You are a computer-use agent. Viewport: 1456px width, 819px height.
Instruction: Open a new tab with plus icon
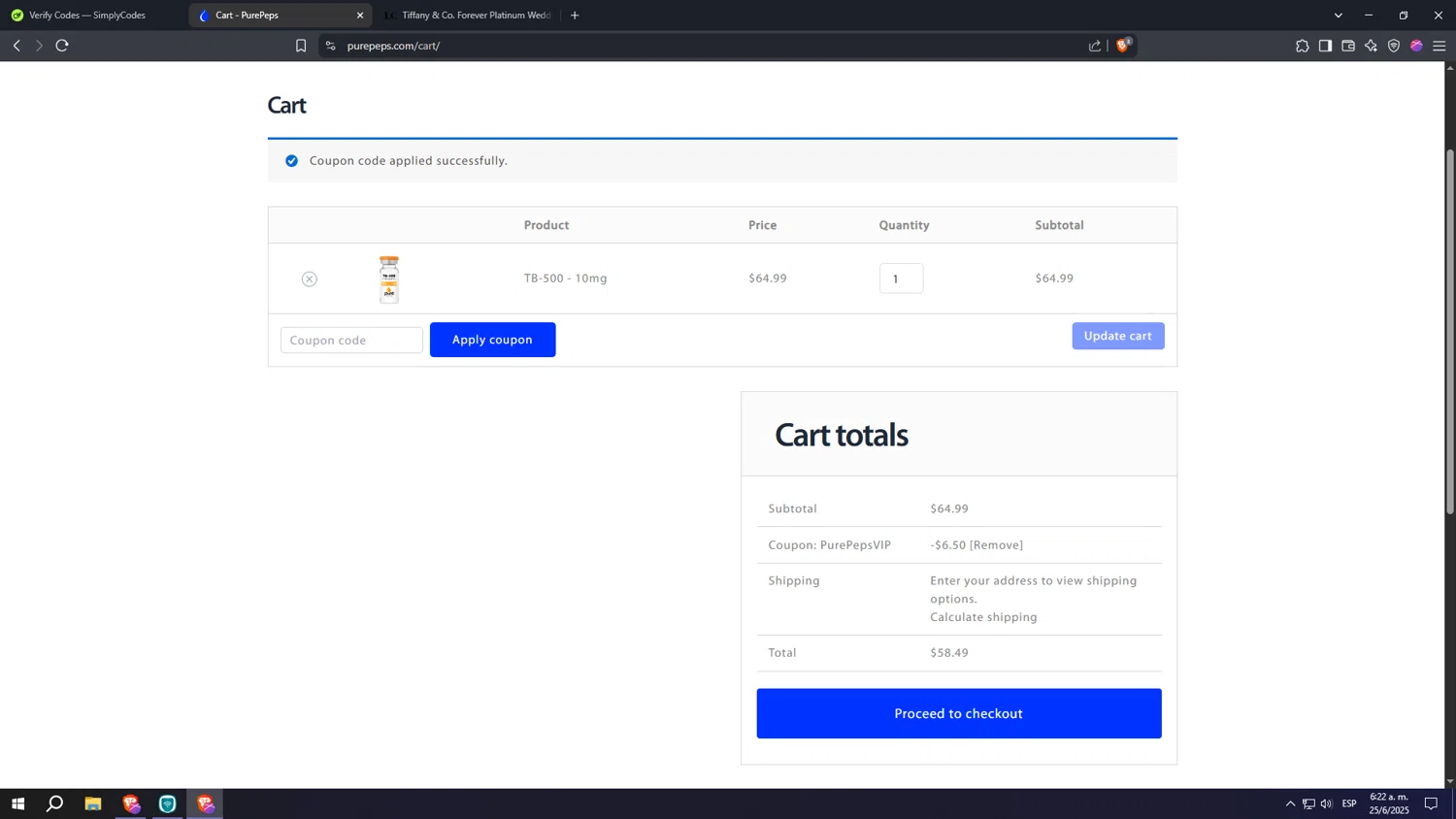[x=575, y=16]
